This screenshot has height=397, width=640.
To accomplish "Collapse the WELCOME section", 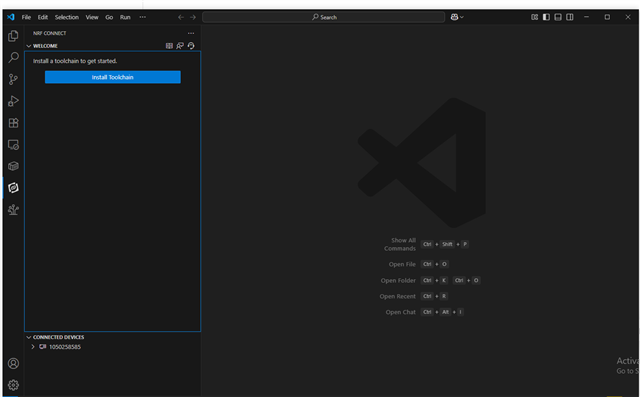I will coord(29,46).
